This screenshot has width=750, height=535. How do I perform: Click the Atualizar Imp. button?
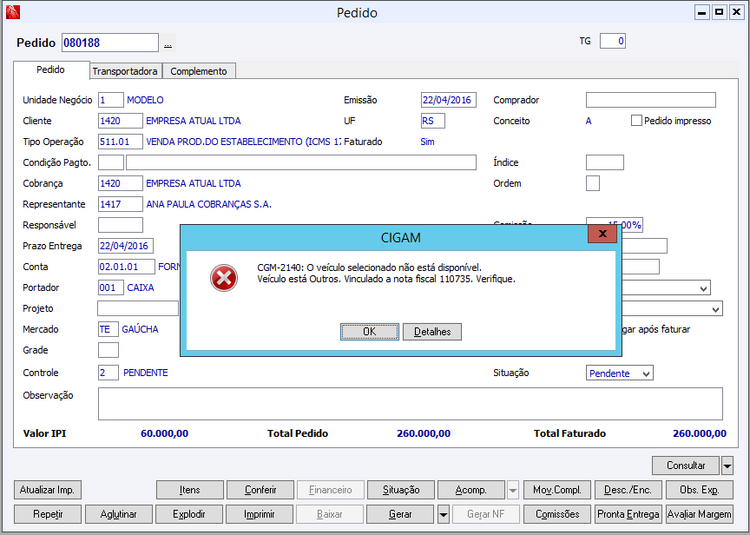pyautogui.click(x=47, y=490)
